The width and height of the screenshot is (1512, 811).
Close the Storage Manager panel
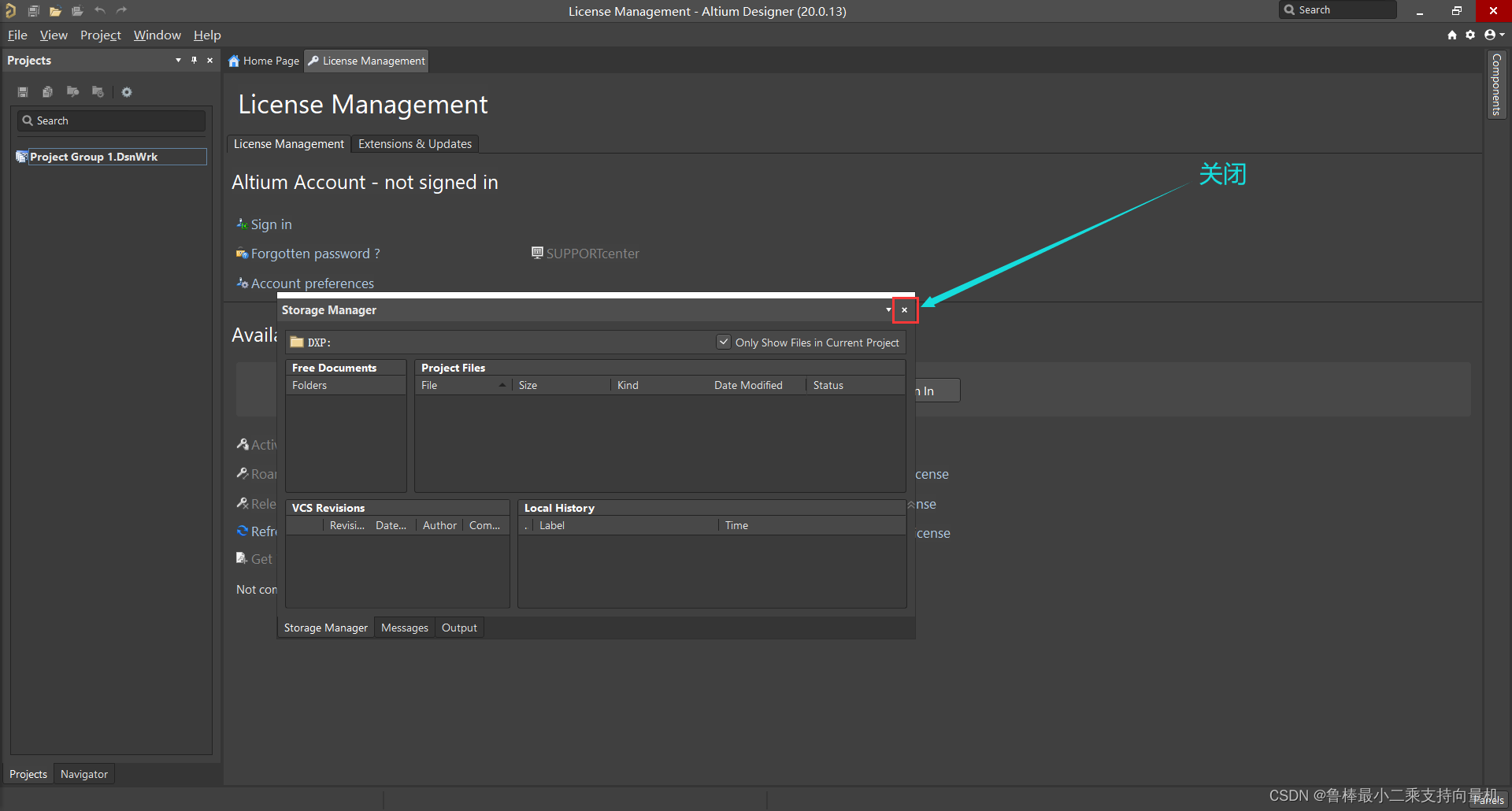(x=905, y=310)
